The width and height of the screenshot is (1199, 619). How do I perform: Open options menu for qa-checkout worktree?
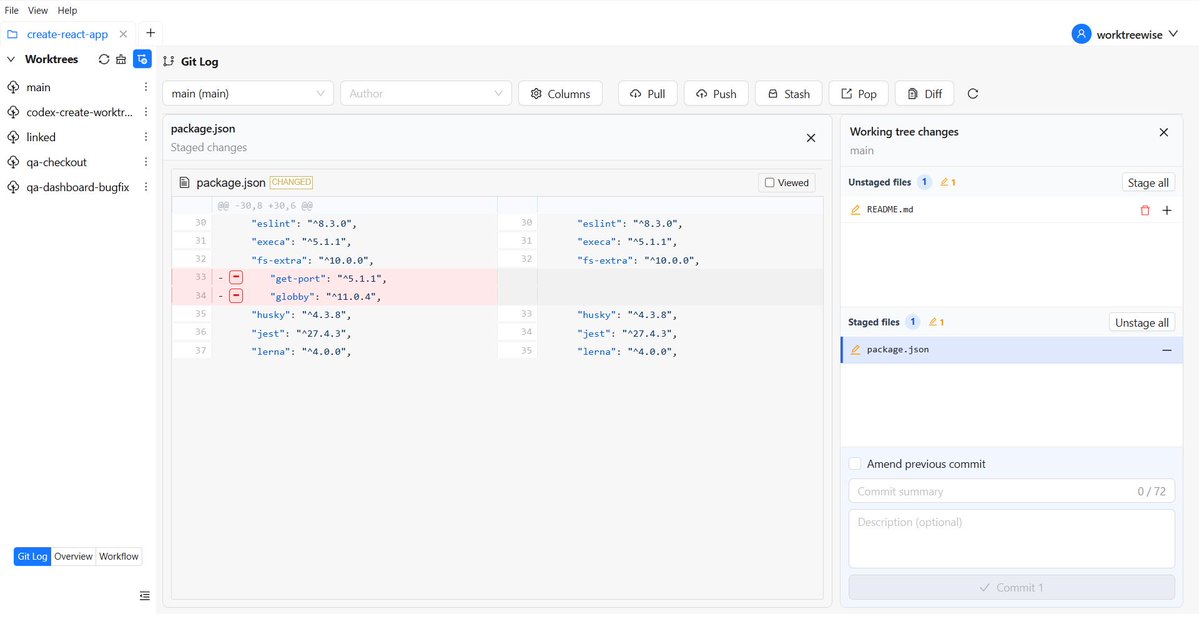point(146,162)
